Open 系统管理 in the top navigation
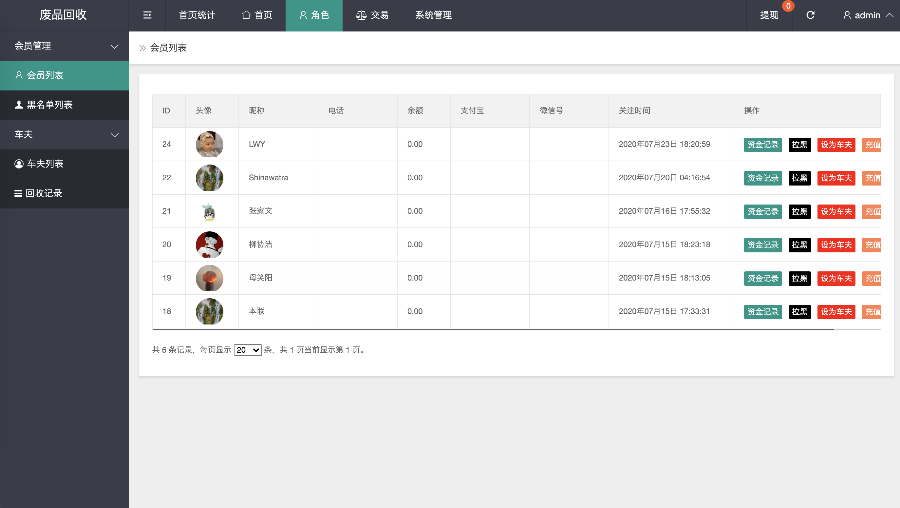The width and height of the screenshot is (900, 508). pyautogui.click(x=433, y=15)
